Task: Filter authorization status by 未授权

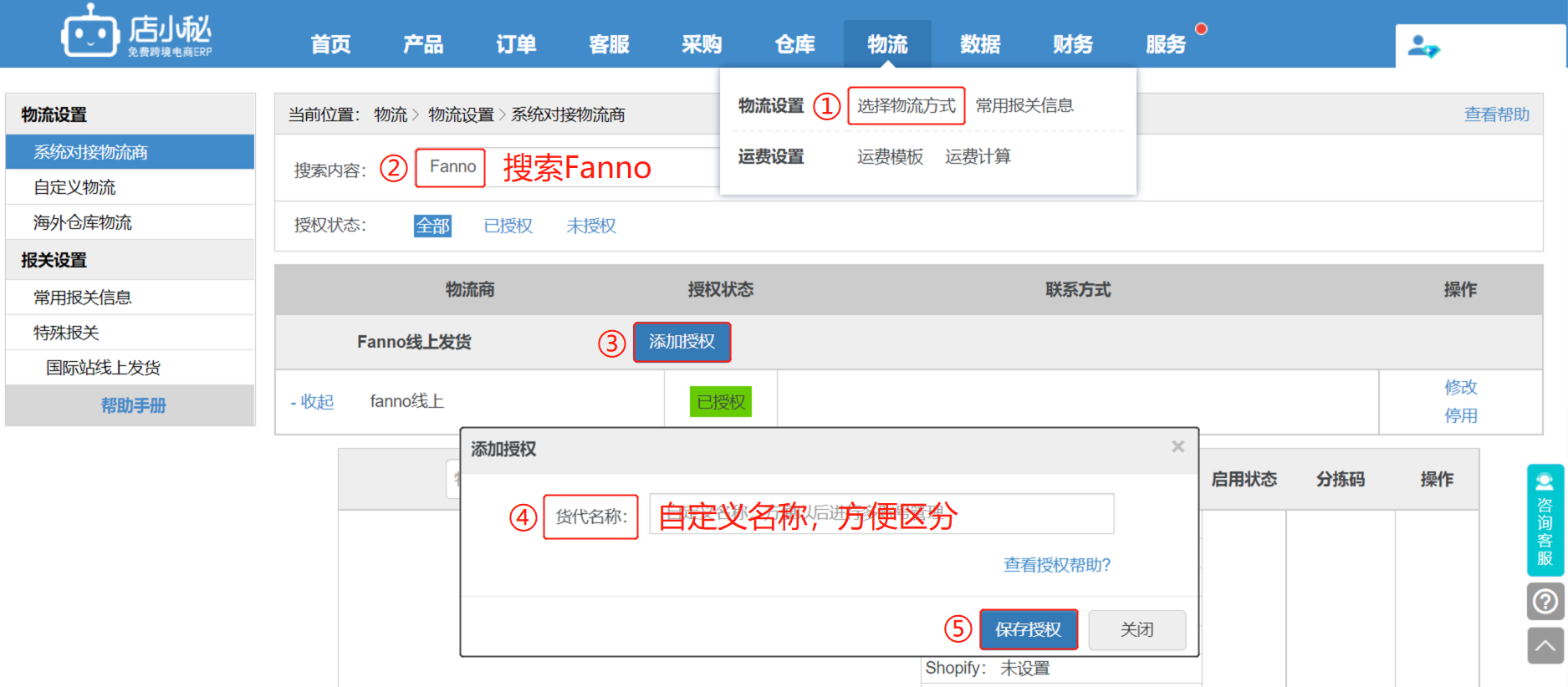Action: click(591, 226)
